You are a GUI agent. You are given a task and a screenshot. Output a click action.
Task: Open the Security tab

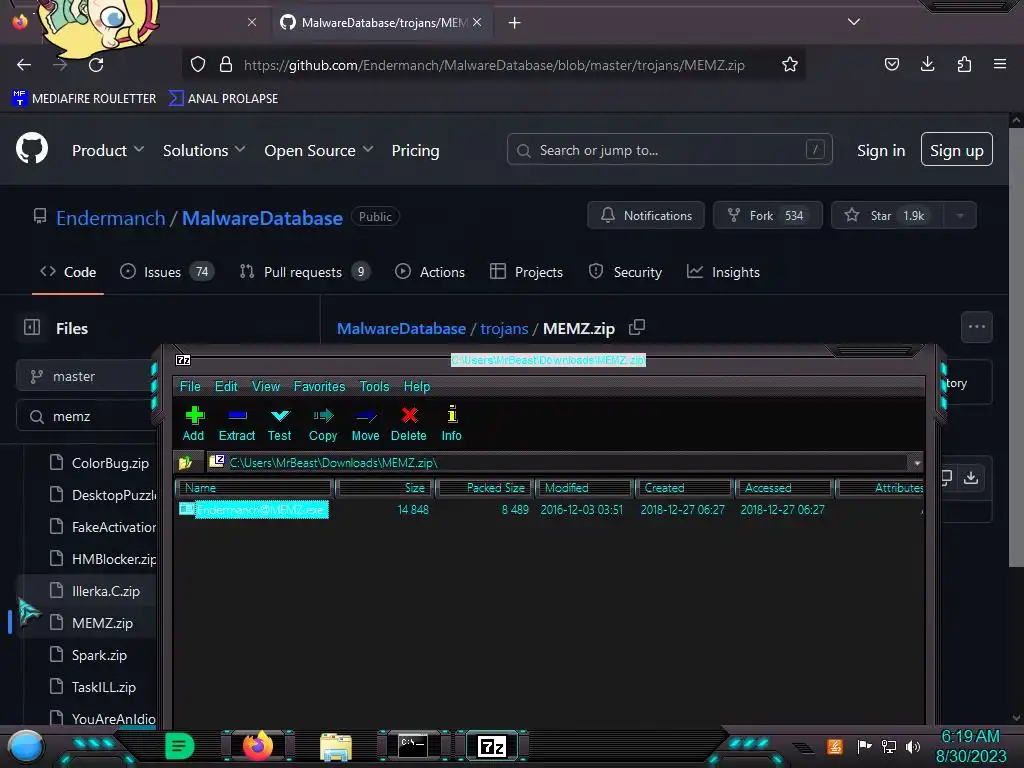point(625,272)
